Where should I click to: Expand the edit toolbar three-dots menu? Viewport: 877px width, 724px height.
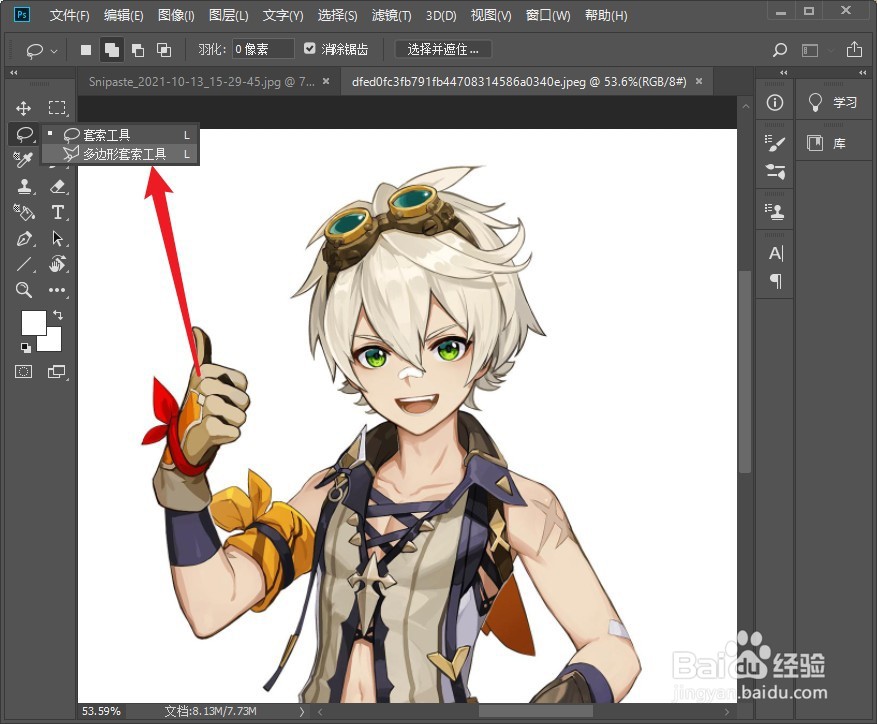(x=57, y=290)
